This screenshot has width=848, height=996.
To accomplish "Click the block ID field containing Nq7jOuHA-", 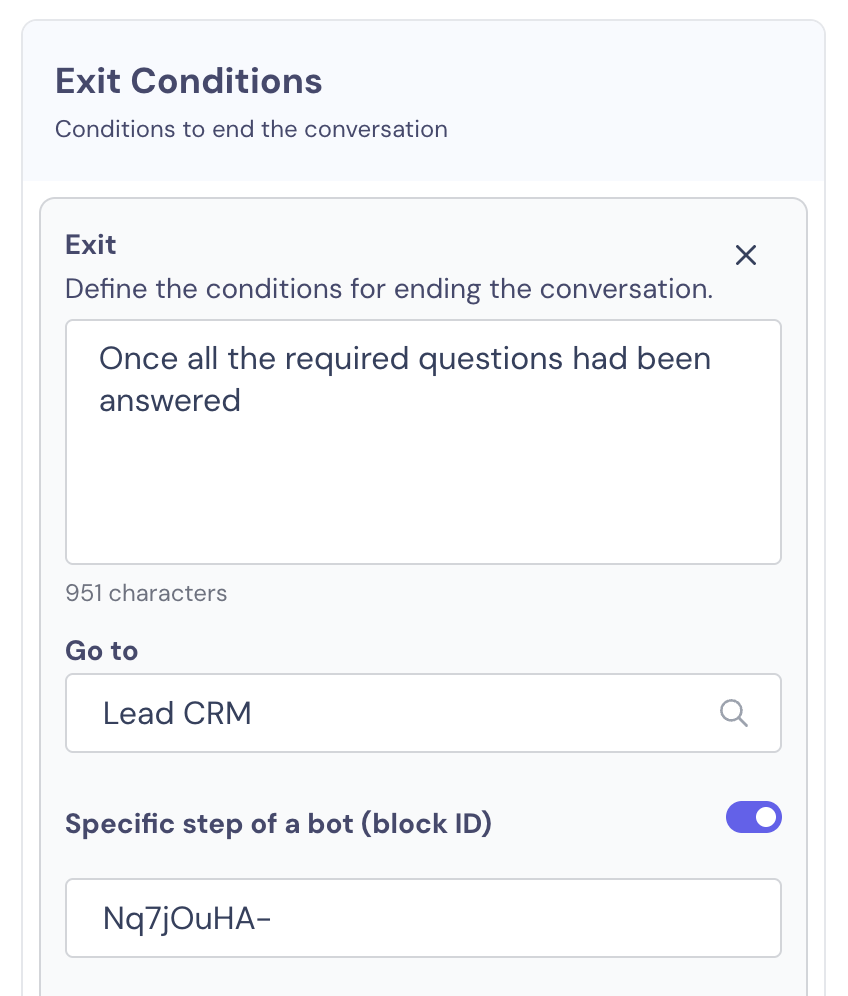I will [423, 918].
